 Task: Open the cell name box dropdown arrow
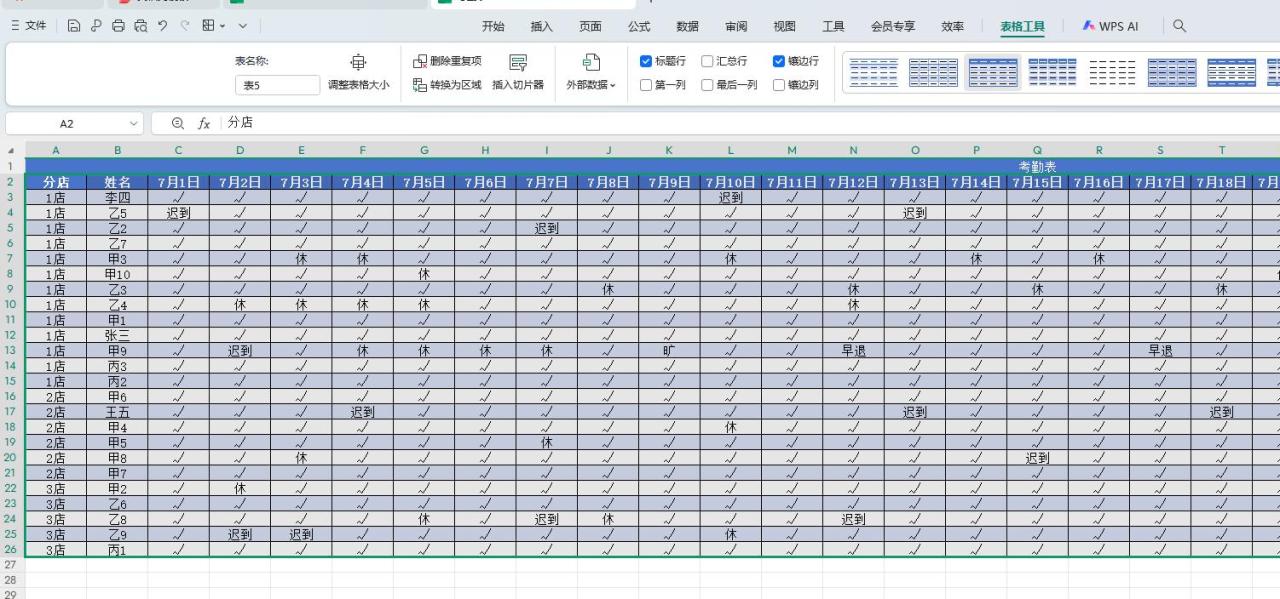pyautogui.click(x=134, y=123)
